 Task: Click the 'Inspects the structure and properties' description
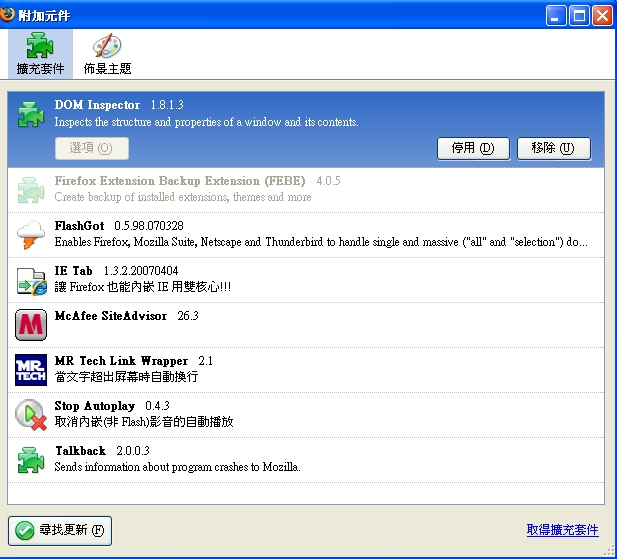click(206, 122)
